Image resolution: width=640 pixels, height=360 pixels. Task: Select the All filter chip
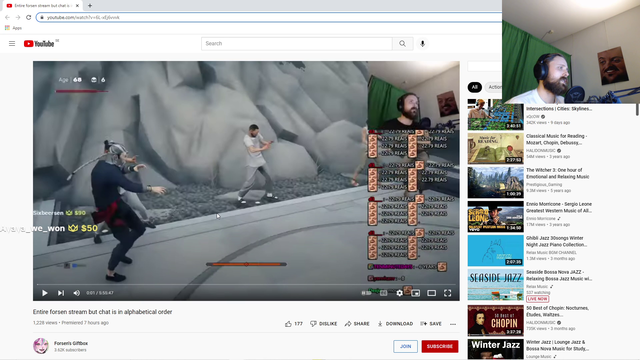coord(474,87)
